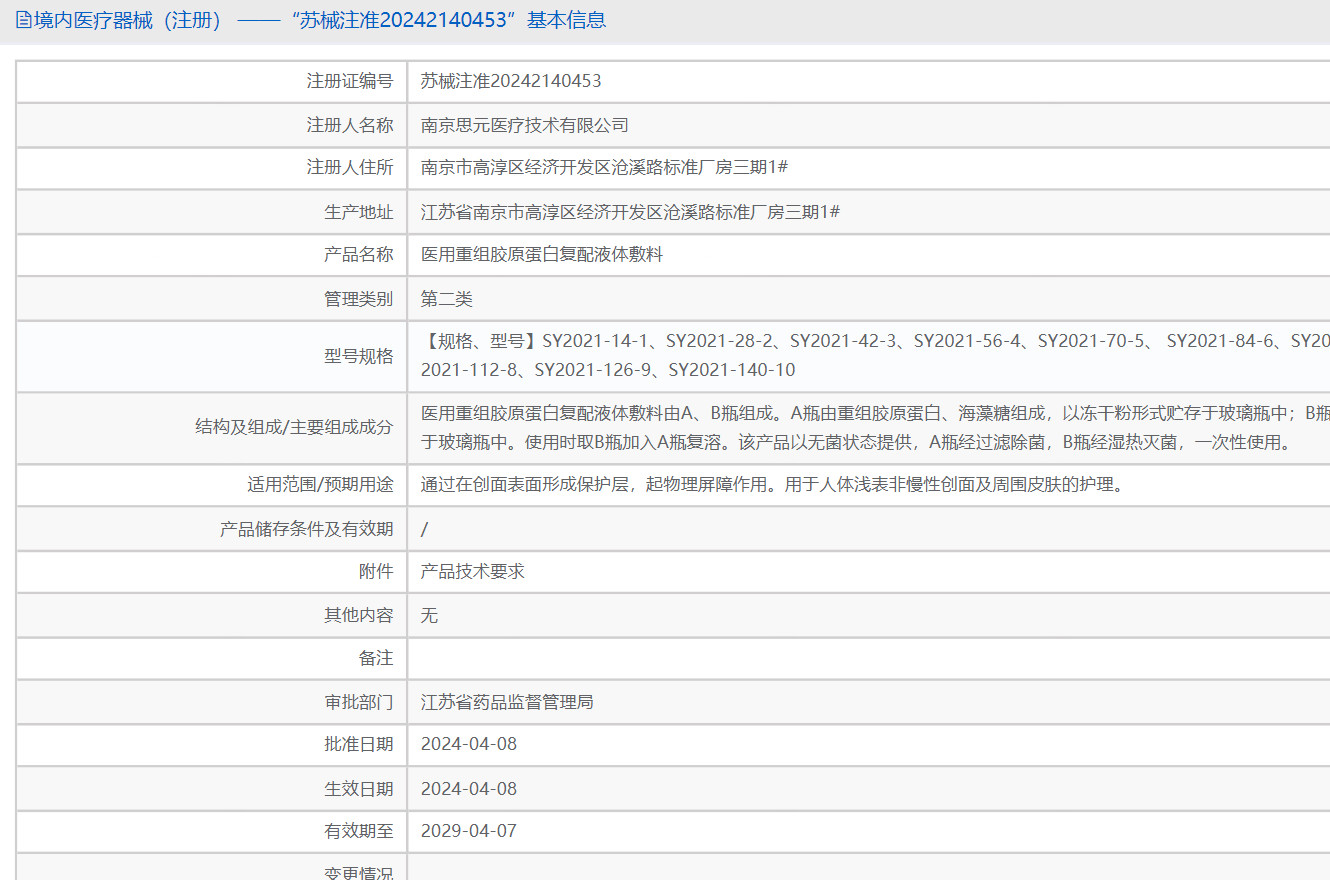
Task: Click the 结构及组成/主要组成成分 label
Action: click(x=294, y=427)
